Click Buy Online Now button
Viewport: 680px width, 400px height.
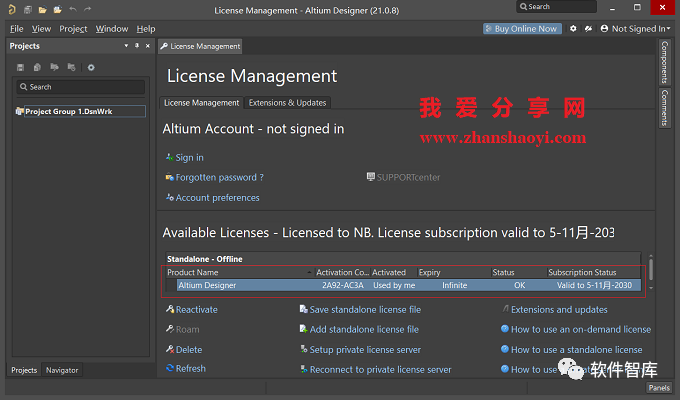pos(522,29)
